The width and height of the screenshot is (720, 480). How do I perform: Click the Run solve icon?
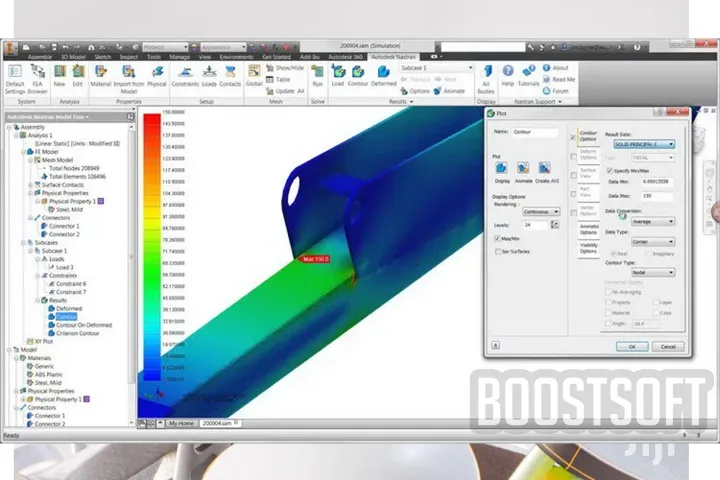(x=317, y=76)
